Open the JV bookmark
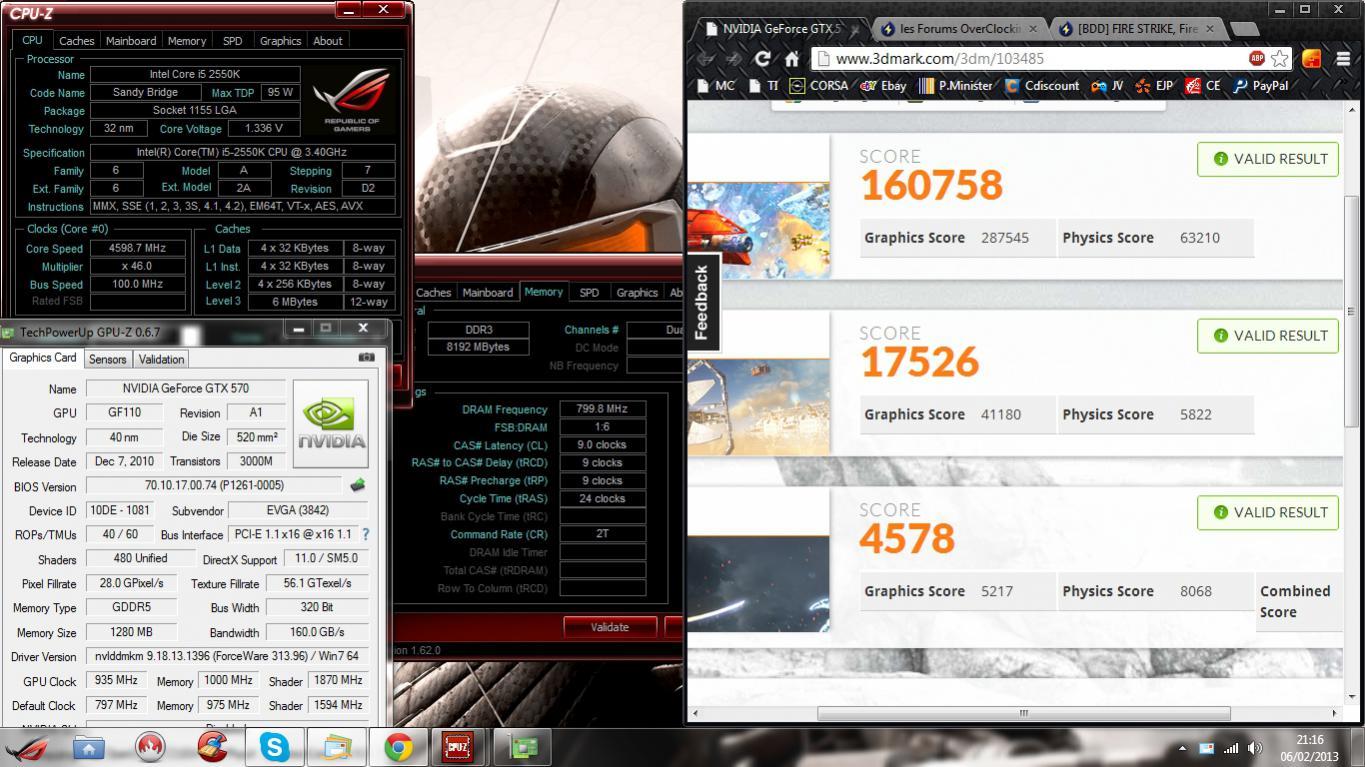The image size is (1365, 767). [1107, 86]
